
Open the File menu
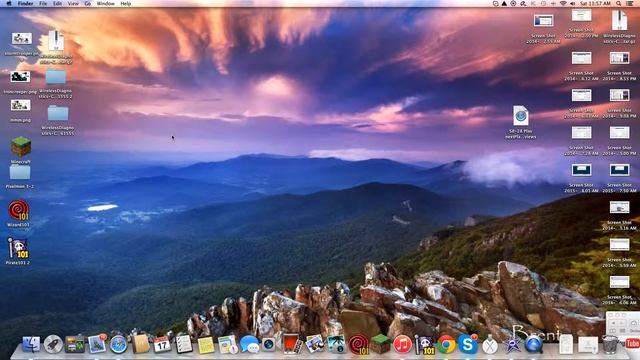tap(43, 3)
